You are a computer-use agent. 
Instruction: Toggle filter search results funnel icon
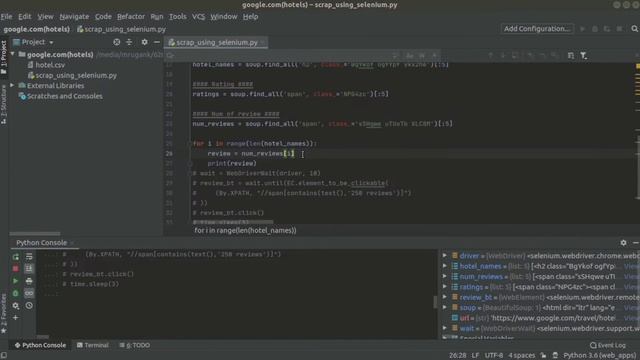pyautogui.click(x=584, y=55)
